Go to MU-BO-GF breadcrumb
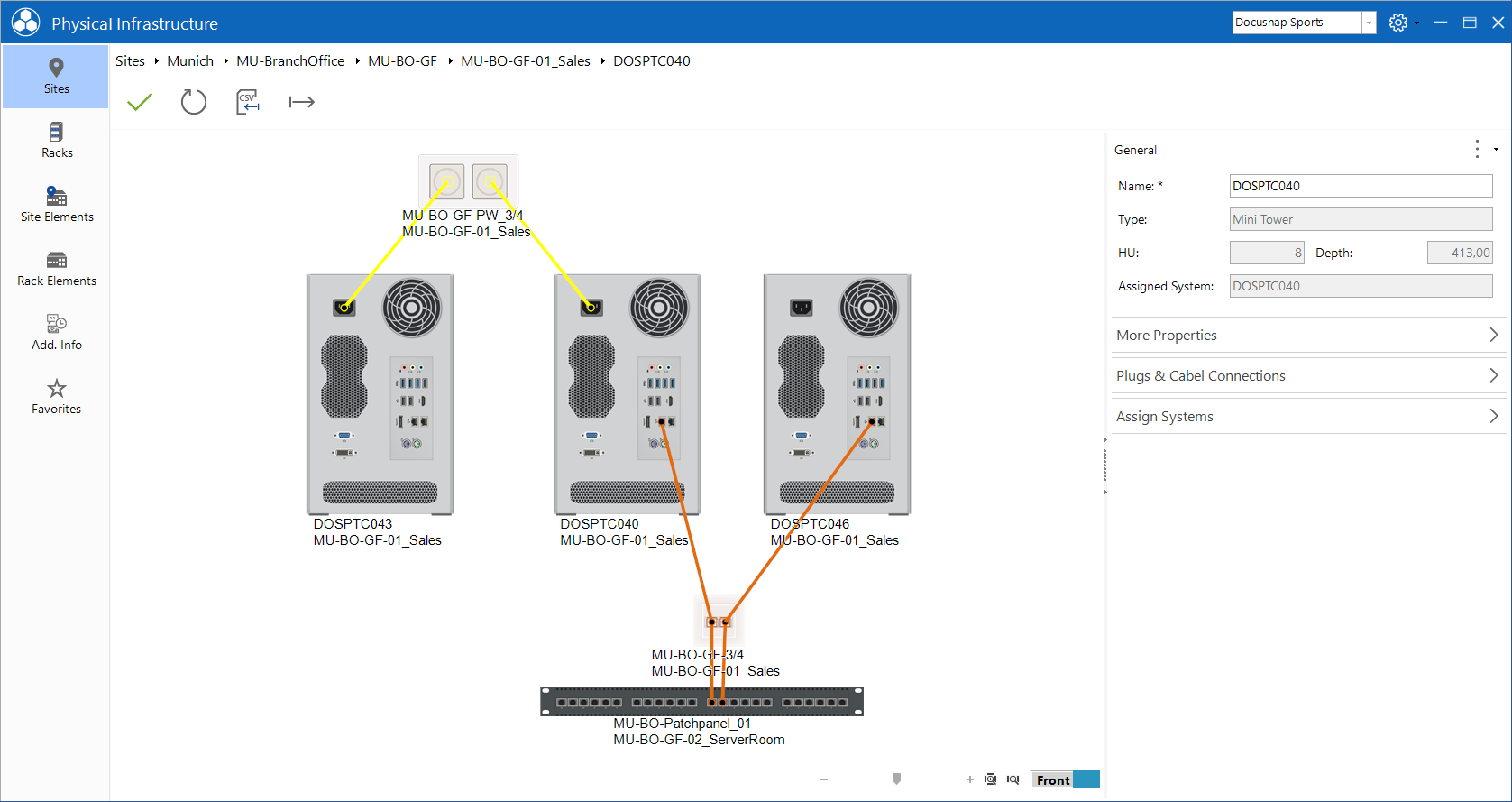Image resolution: width=1512 pixels, height=802 pixels. [402, 60]
